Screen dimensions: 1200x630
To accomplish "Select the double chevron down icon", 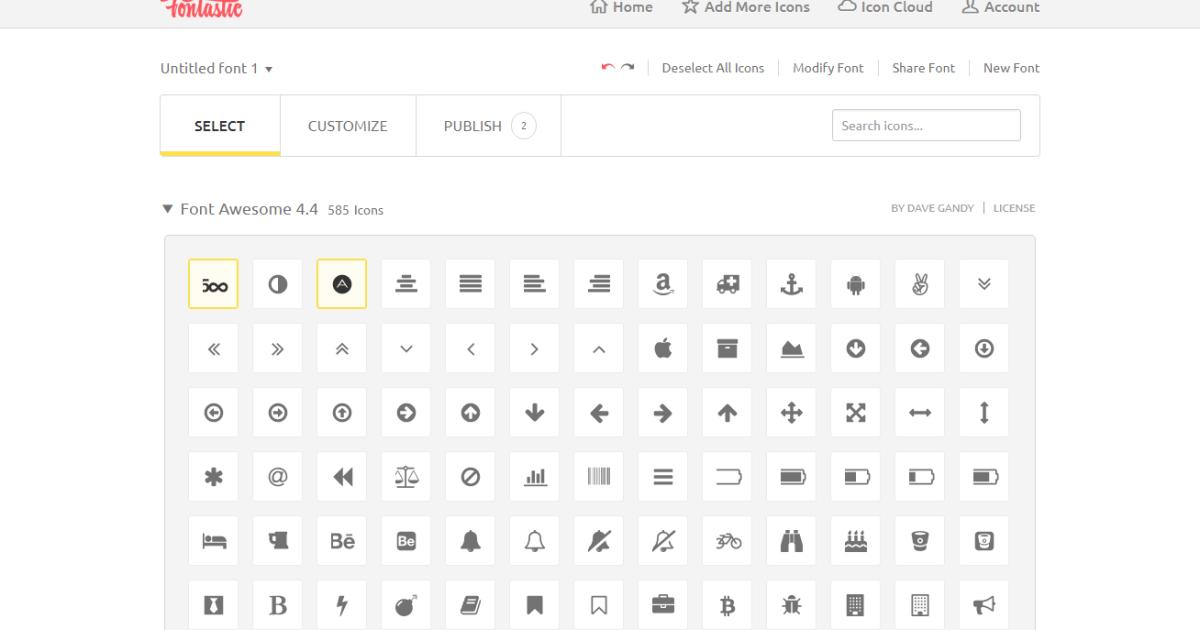I will point(984,284).
